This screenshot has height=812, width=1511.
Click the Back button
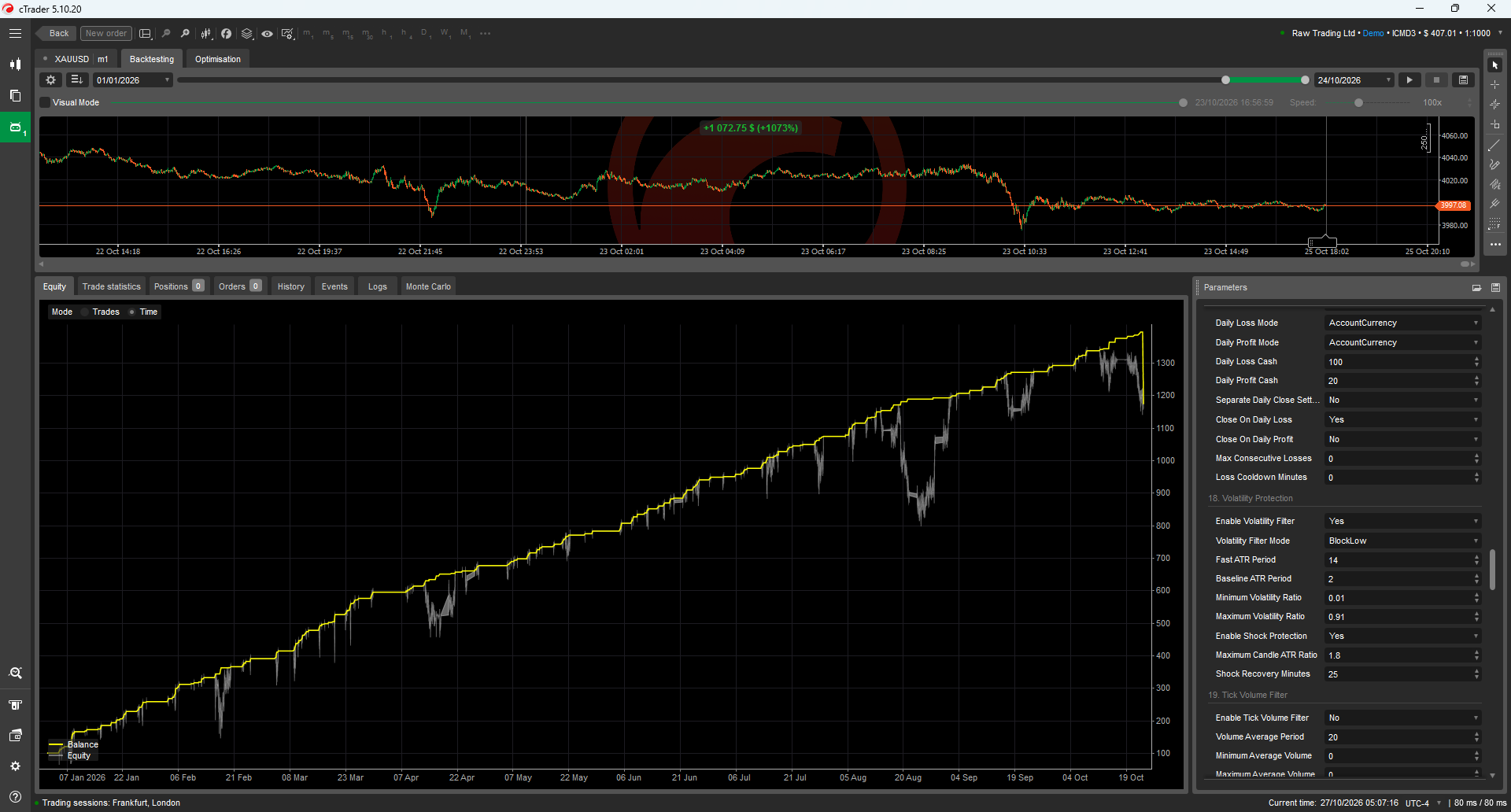[56, 34]
